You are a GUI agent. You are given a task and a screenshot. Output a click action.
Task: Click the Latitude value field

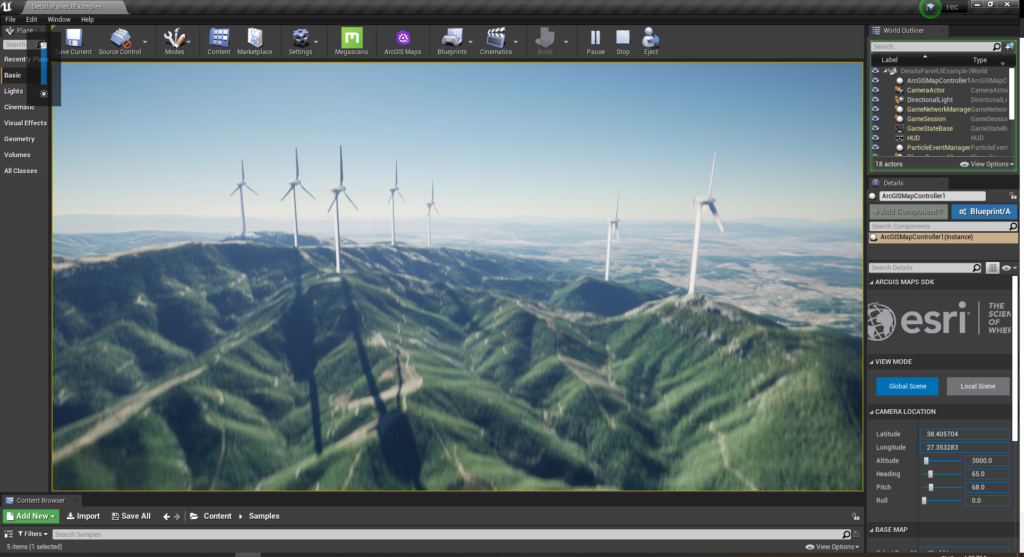tap(965, 434)
